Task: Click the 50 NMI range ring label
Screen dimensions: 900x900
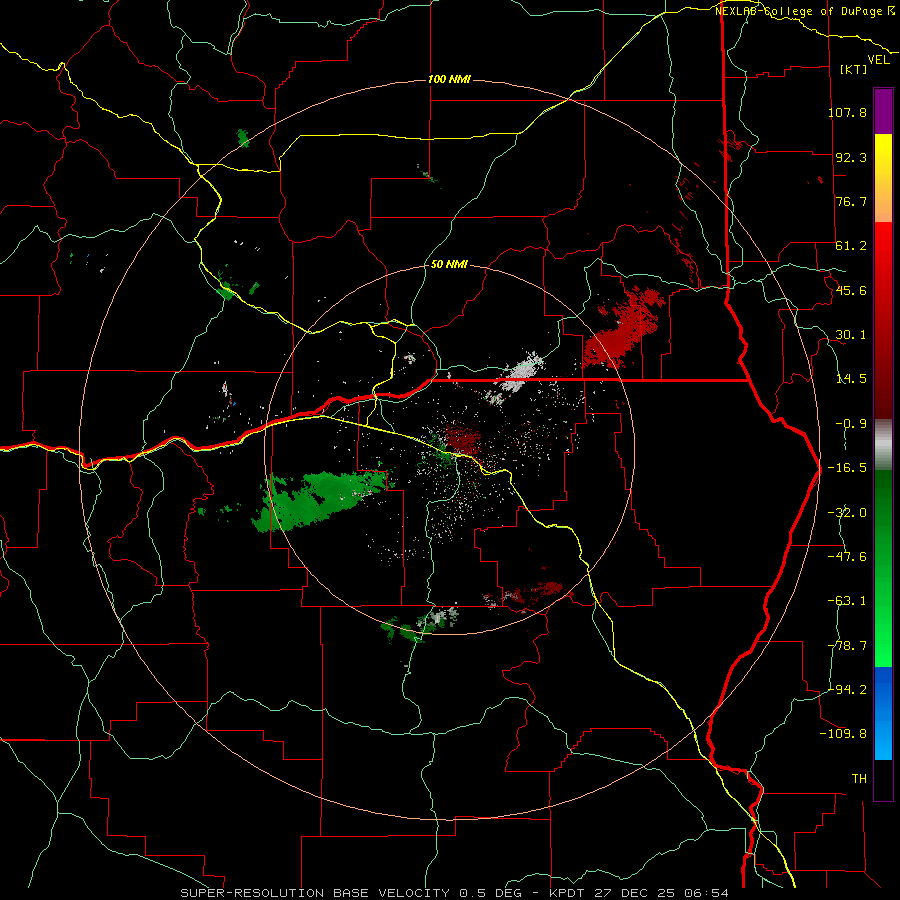Action: [449, 265]
